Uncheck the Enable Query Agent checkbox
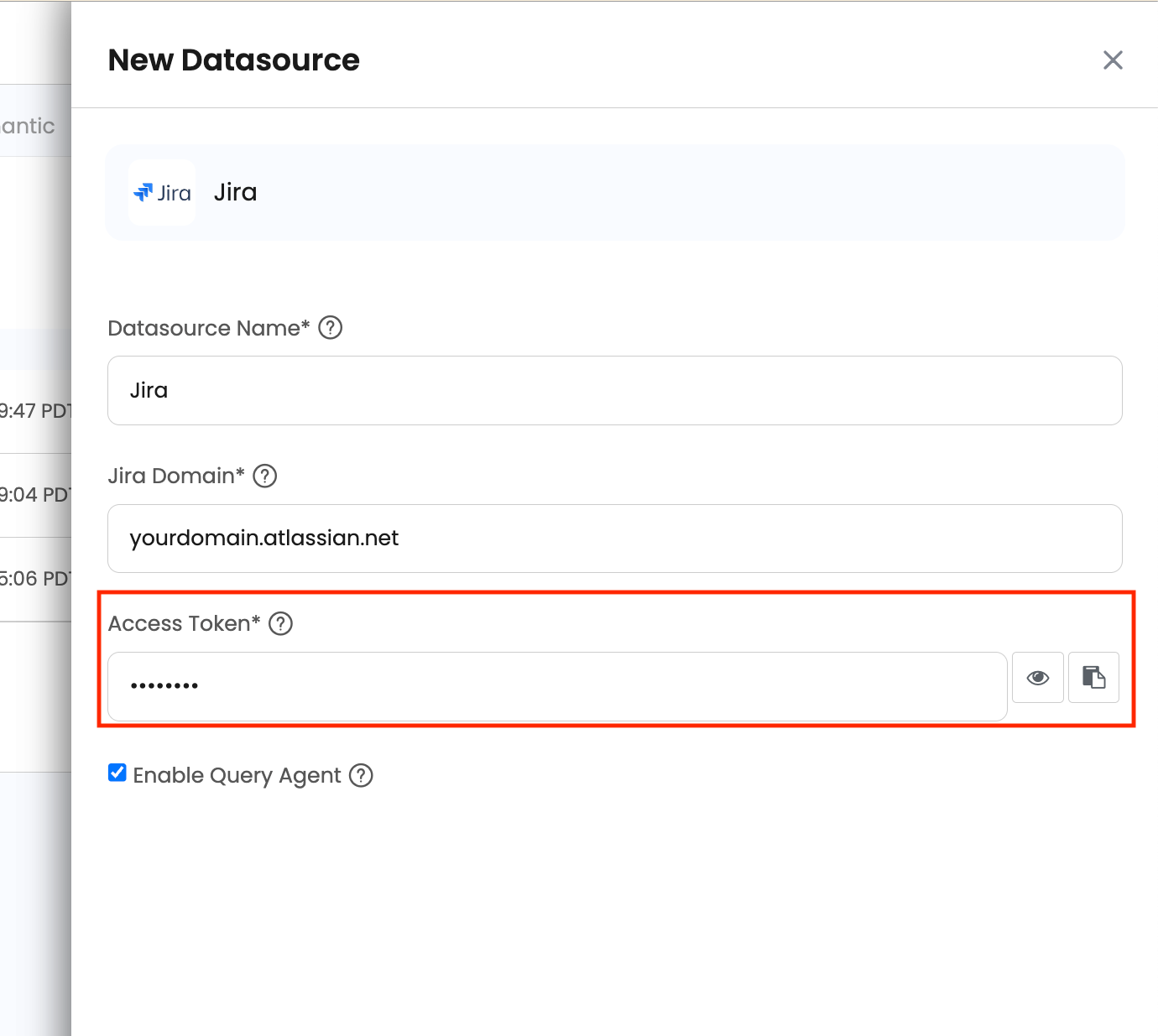This screenshot has height=1036, width=1158. click(x=117, y=773)
